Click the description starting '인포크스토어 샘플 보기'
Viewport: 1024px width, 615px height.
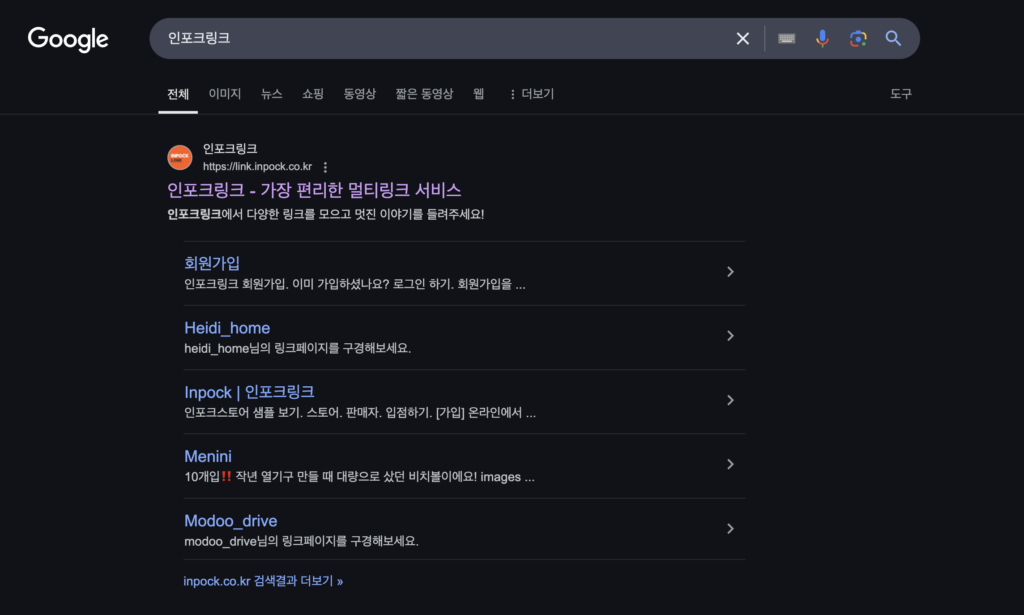(x=360, y=413)
